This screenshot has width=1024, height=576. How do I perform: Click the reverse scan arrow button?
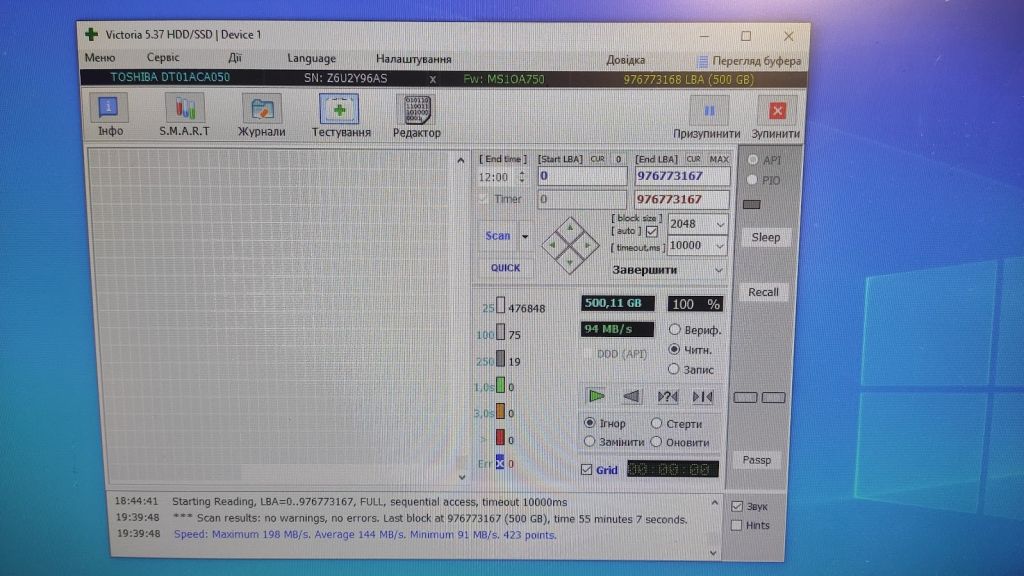pyautogui.click(x=631, y=396)
